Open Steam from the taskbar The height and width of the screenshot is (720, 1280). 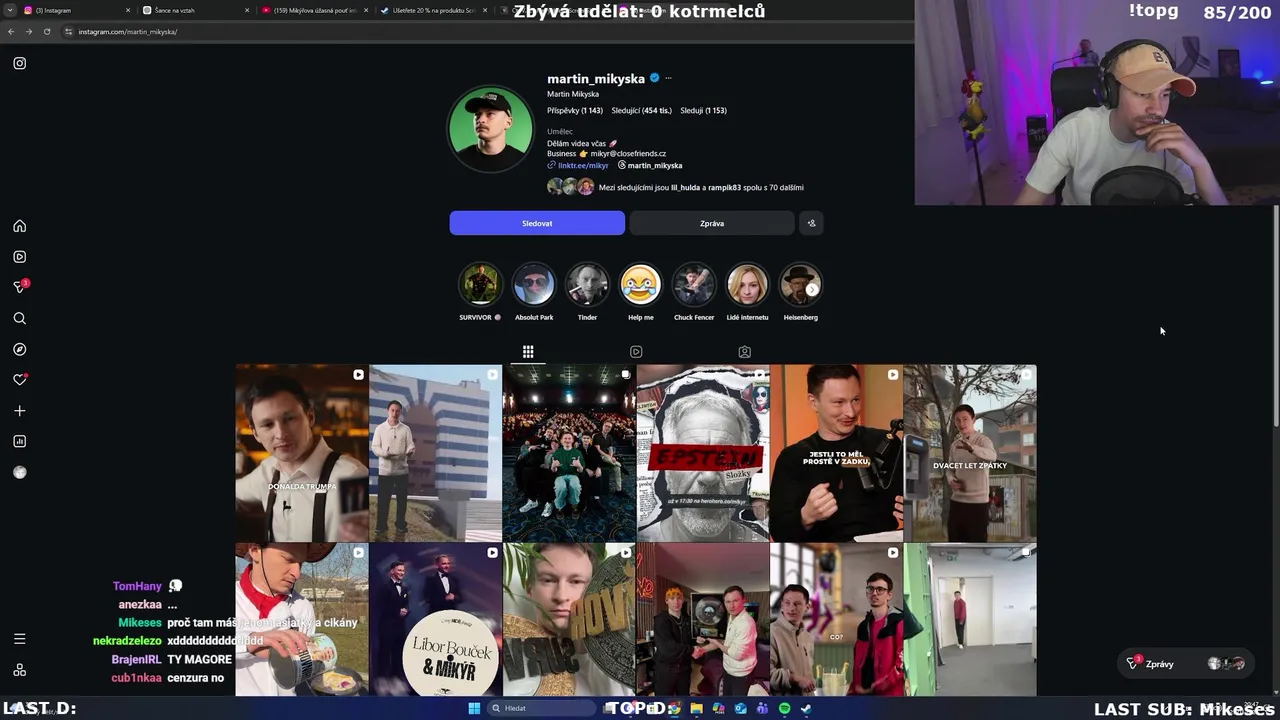(806, 708)
